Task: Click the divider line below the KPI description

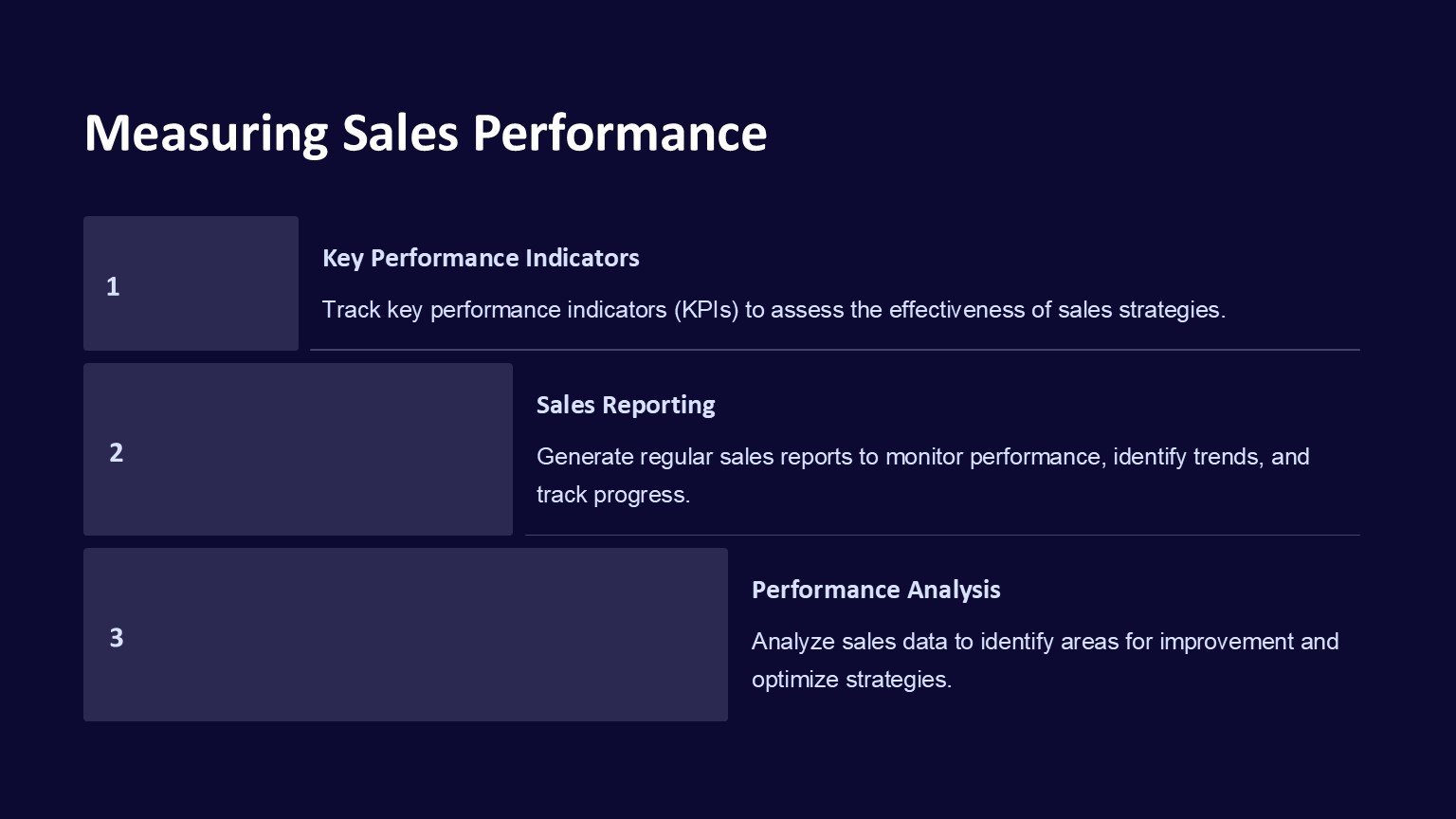Action: click(834, 350)
